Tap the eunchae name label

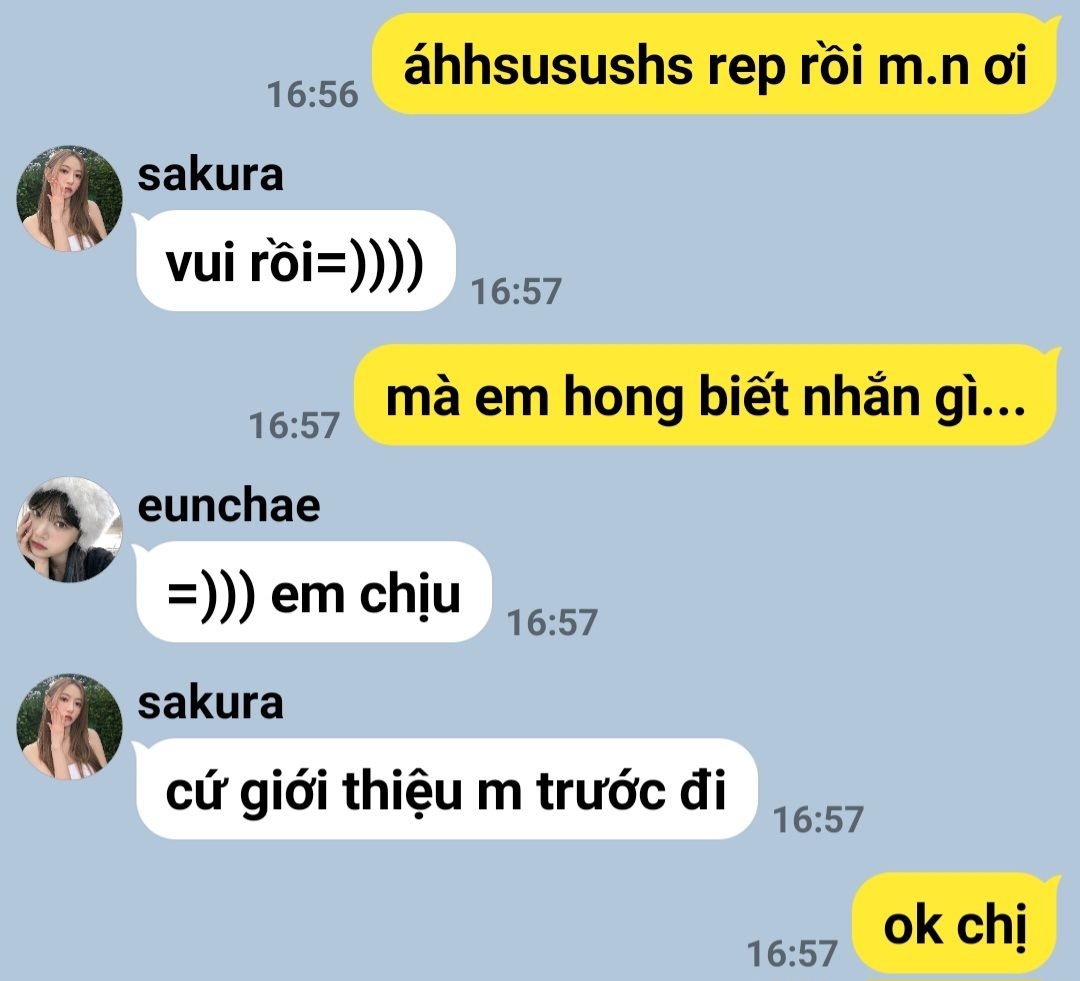[229, 506]
